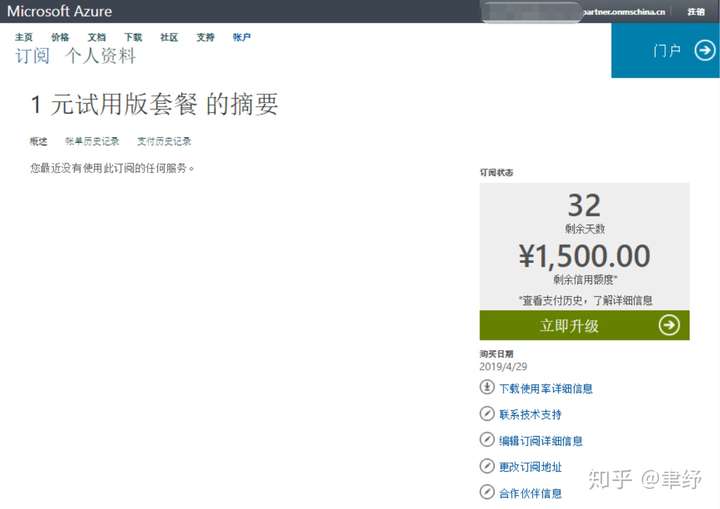
Task: Click the 您最近没有使用此订阅的任何服务 message
Action: click(112, 168)
